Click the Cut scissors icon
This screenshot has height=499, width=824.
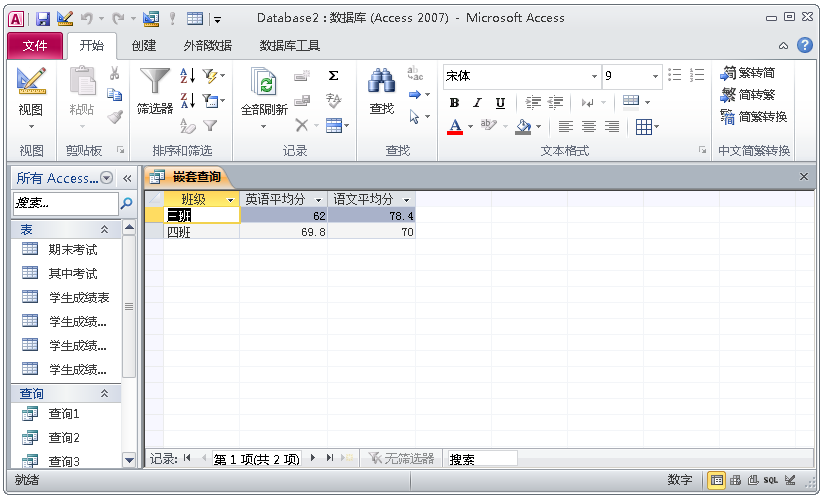click(114, 74)
